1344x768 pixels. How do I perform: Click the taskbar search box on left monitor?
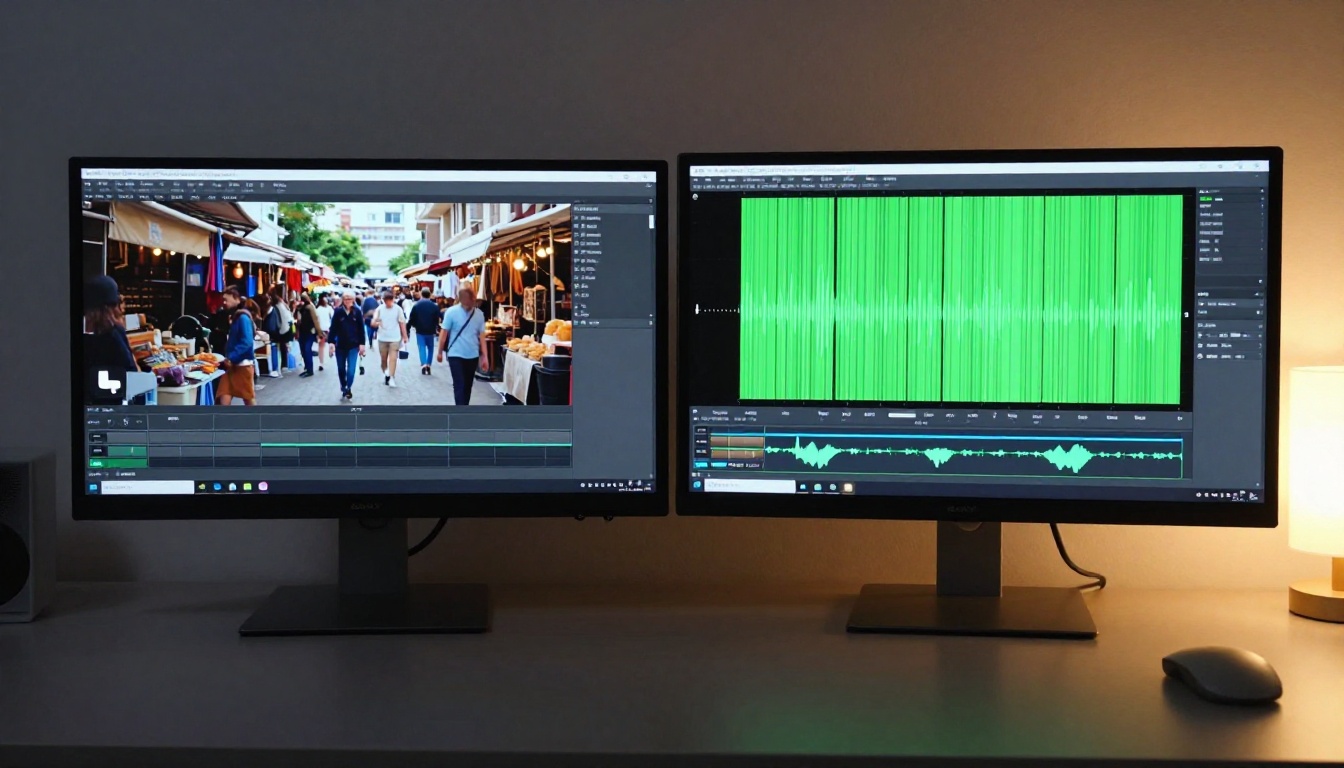[148, 487]
